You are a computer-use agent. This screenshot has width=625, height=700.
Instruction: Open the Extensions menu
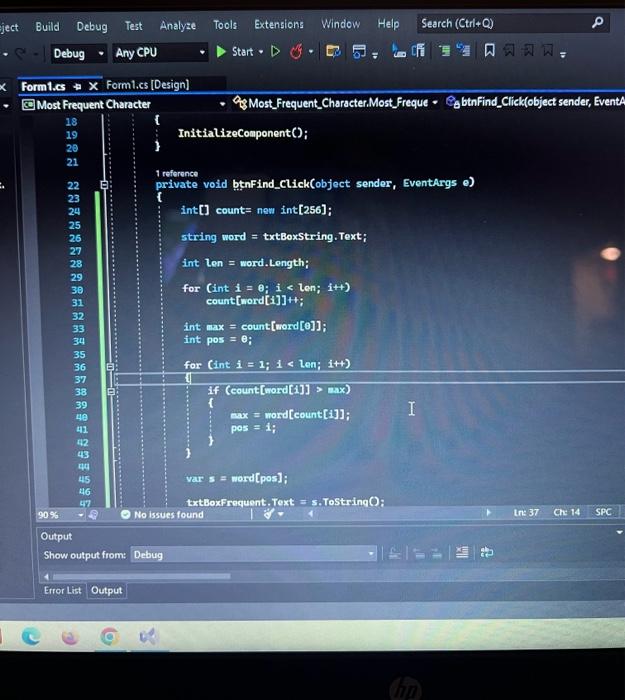pos(279,24)
